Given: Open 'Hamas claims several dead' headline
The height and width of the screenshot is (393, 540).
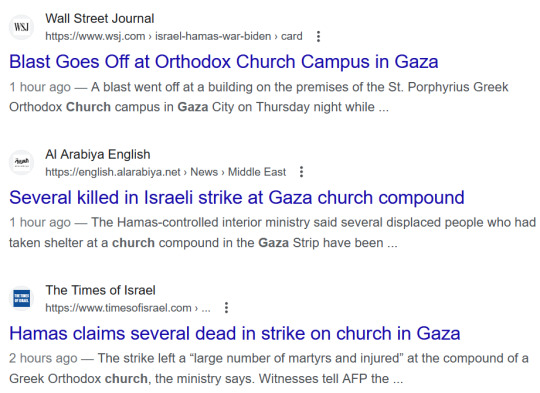Looking at the screenshot, I should point(235,333).
